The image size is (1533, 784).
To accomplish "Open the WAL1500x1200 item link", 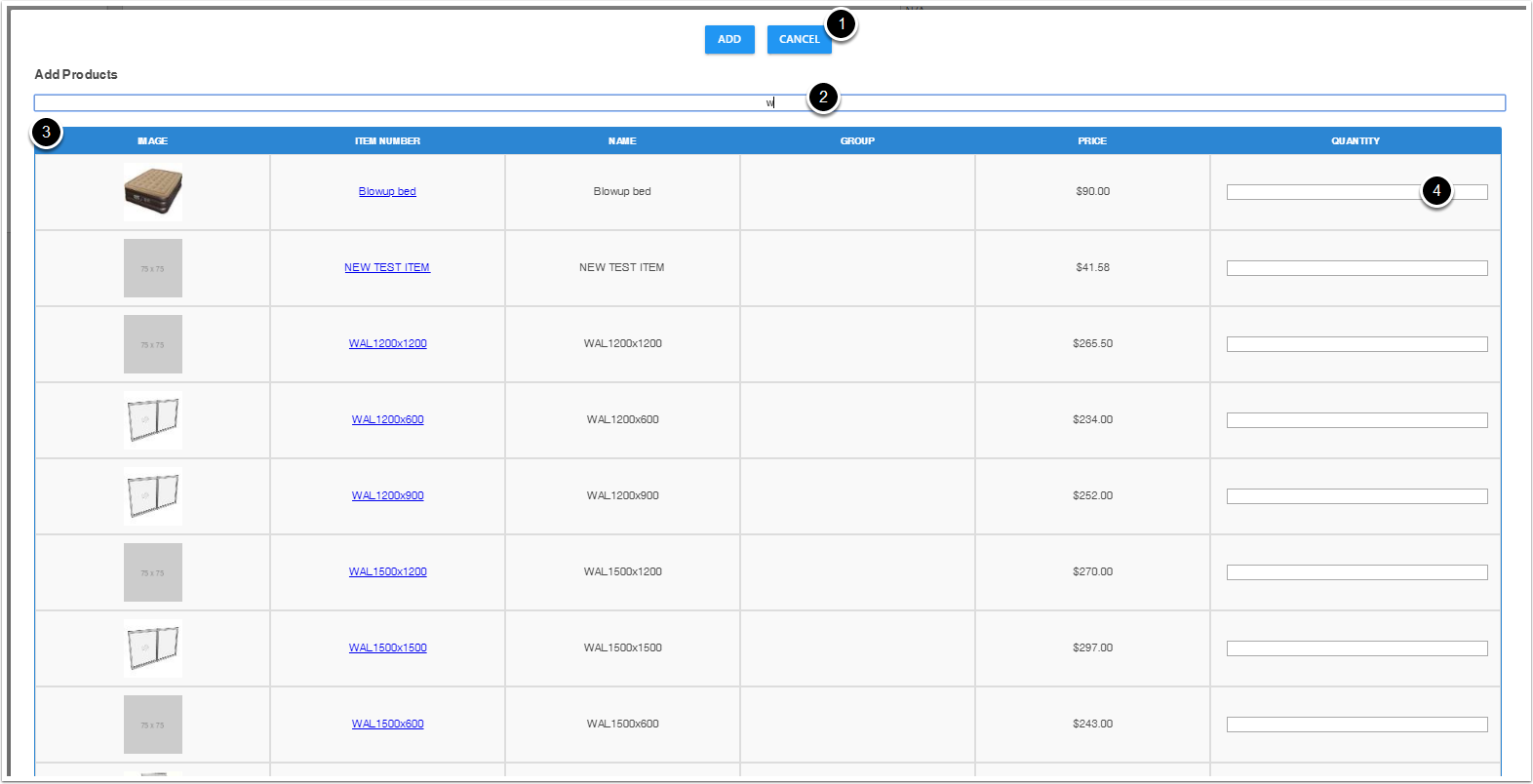I will [387, 571].
